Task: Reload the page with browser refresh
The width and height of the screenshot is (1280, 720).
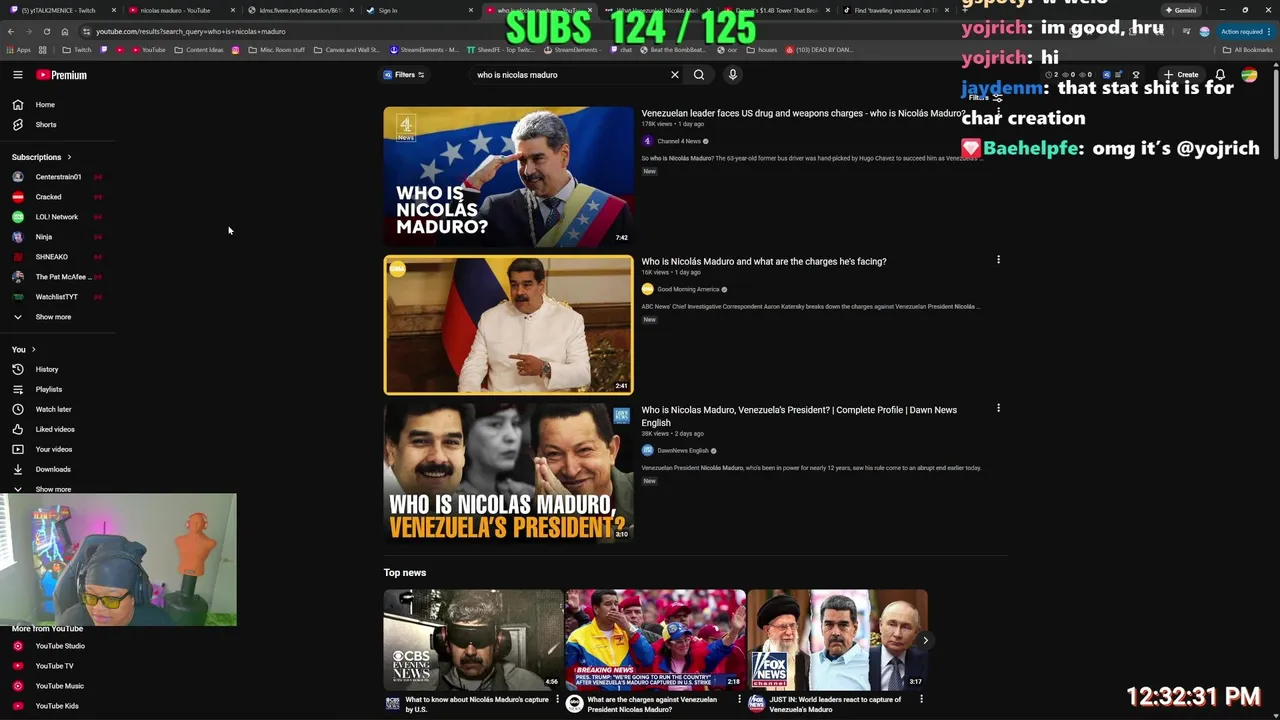Action: (46, 31)
